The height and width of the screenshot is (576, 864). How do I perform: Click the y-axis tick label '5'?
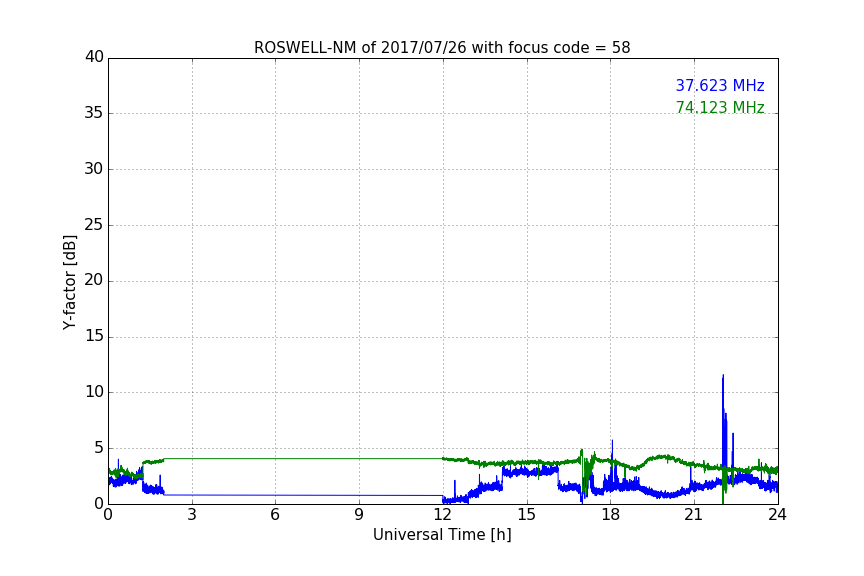99,448
